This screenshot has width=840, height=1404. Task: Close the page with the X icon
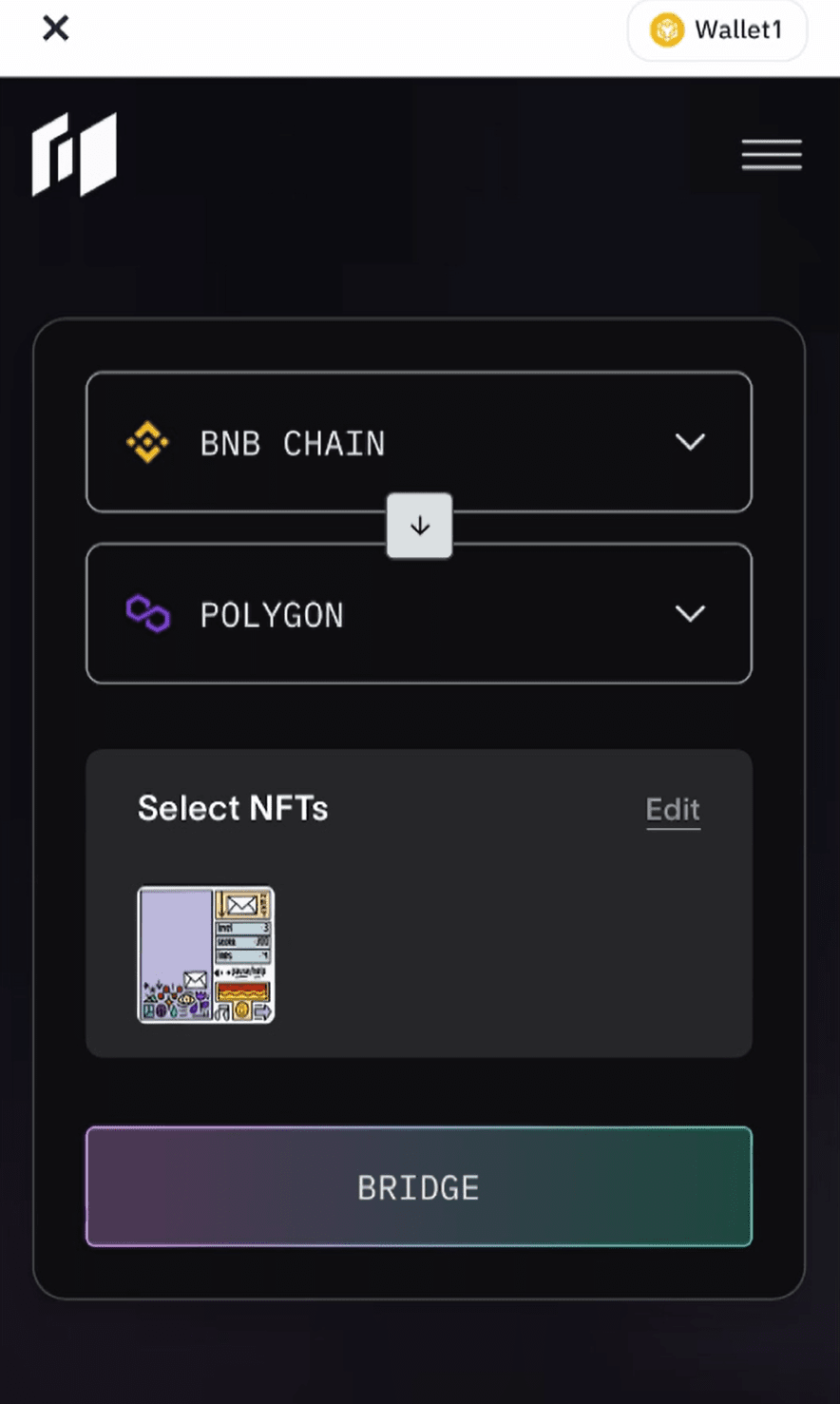coord(56,29)
